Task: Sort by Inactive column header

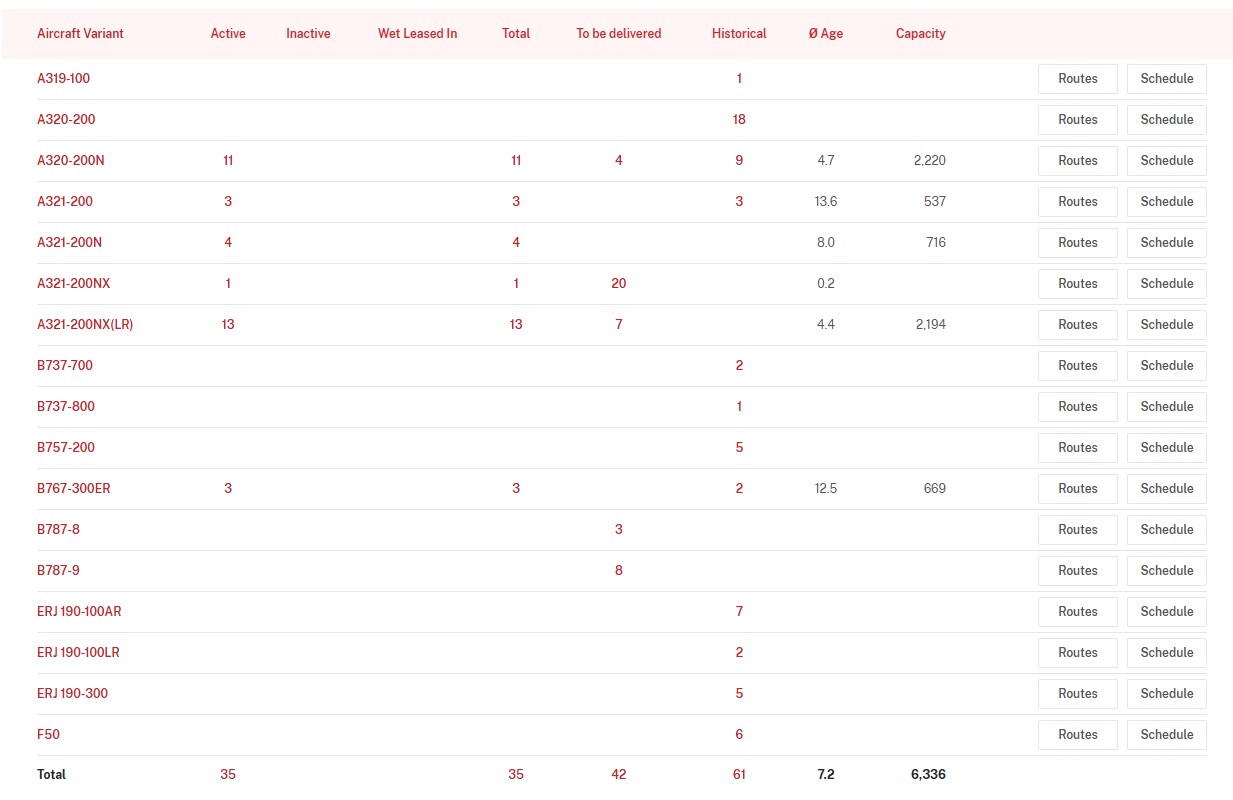Action: point(308,34)
